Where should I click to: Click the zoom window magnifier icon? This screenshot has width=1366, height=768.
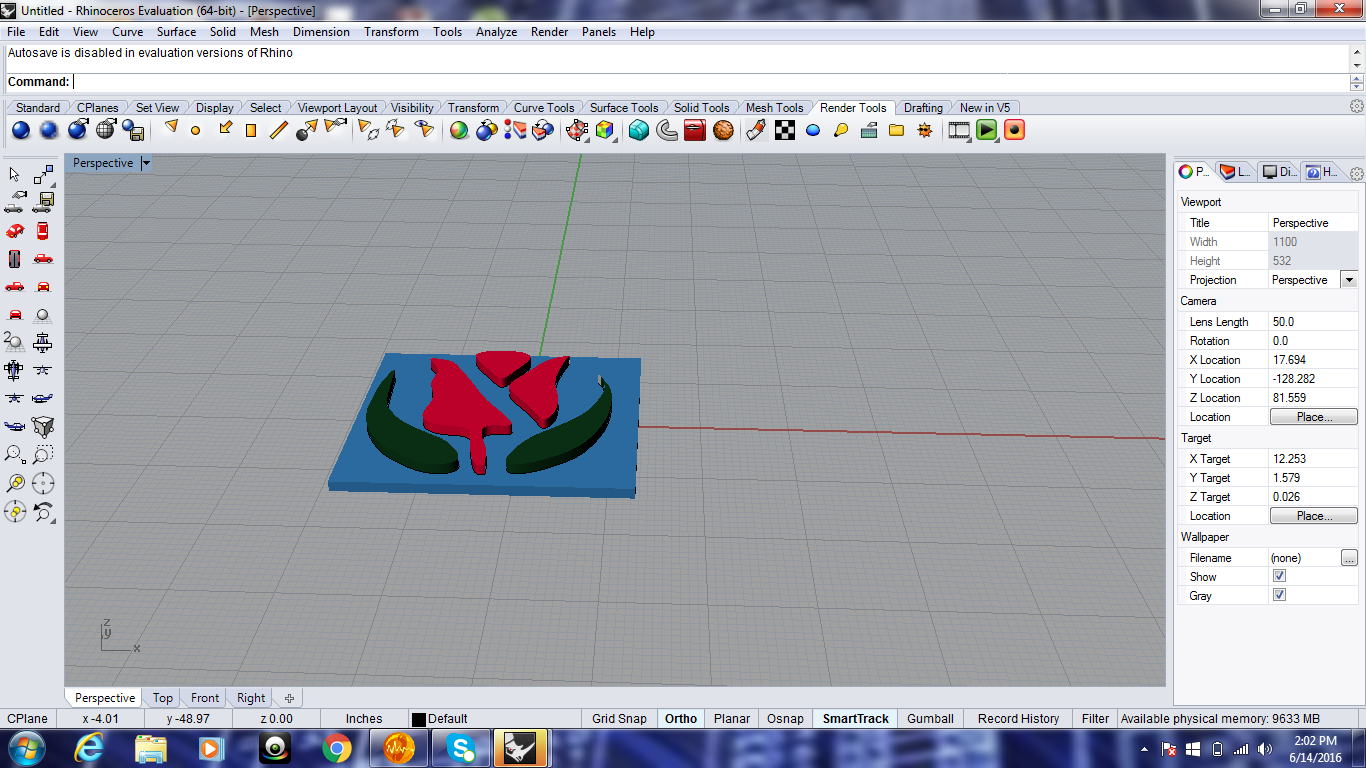point(43,455)
